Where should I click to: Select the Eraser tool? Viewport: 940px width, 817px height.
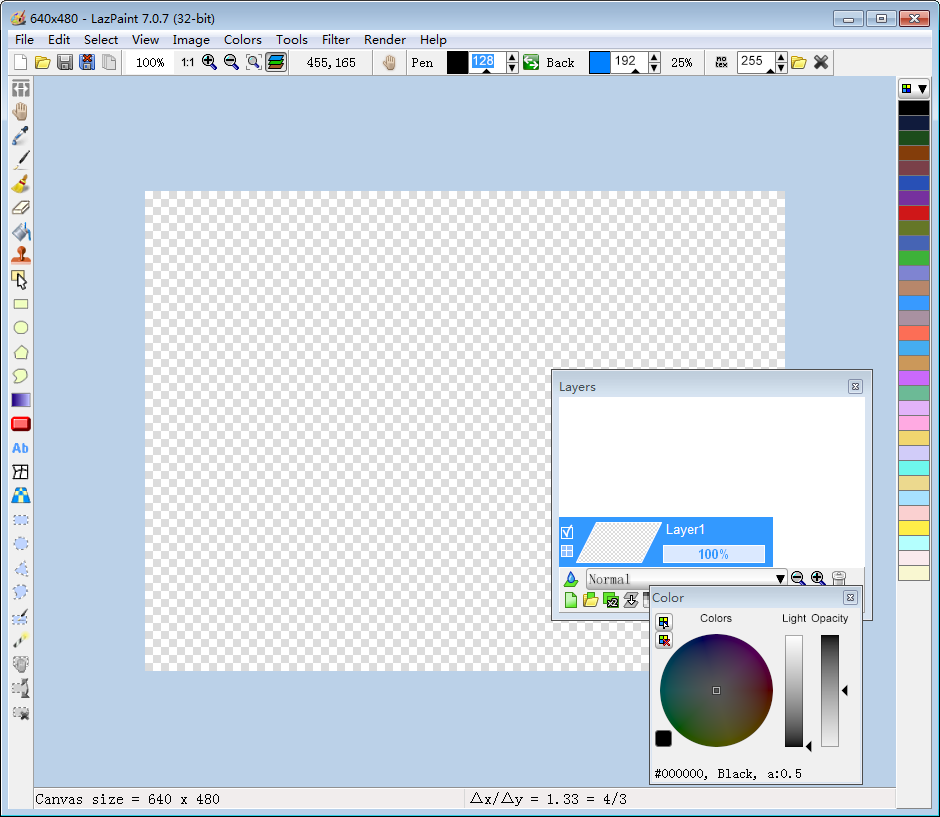click(20, 207)
